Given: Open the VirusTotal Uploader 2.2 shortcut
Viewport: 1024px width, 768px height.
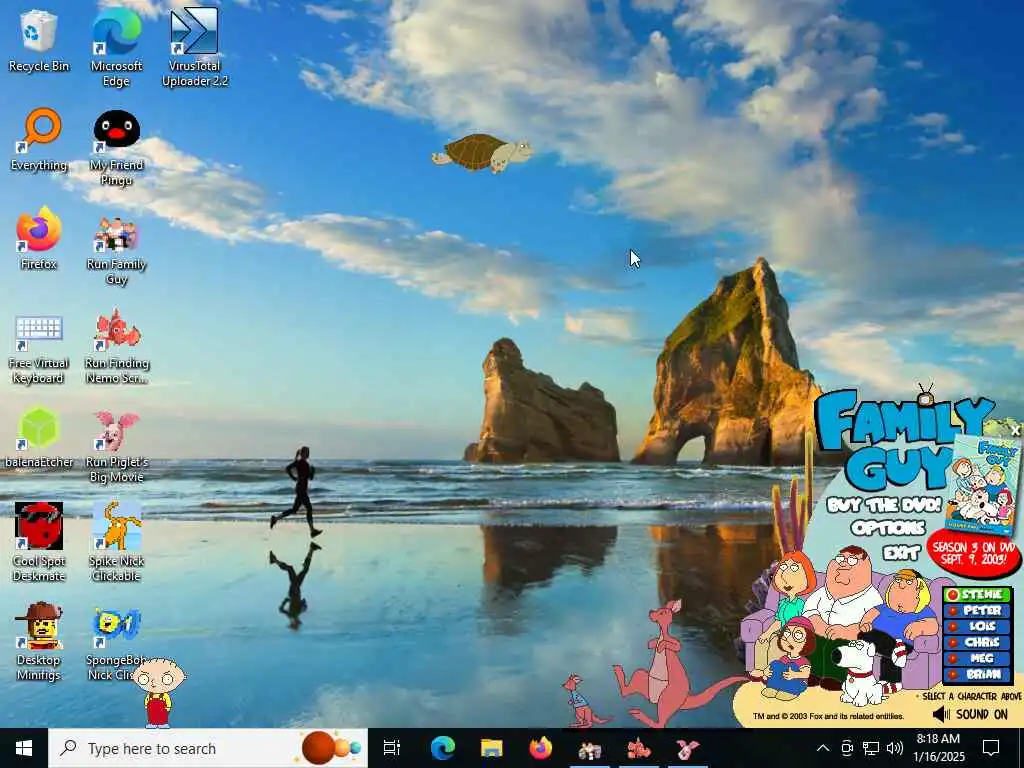Looking at the screenshot, I should [x=195, y=47].
